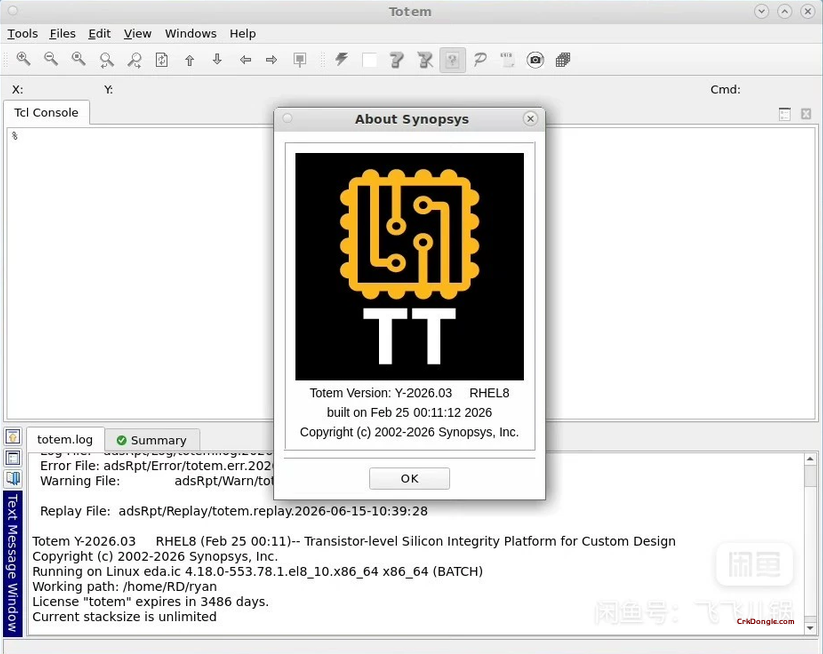Click the question mark query icon
823x654 pixels.
point(397,60)
